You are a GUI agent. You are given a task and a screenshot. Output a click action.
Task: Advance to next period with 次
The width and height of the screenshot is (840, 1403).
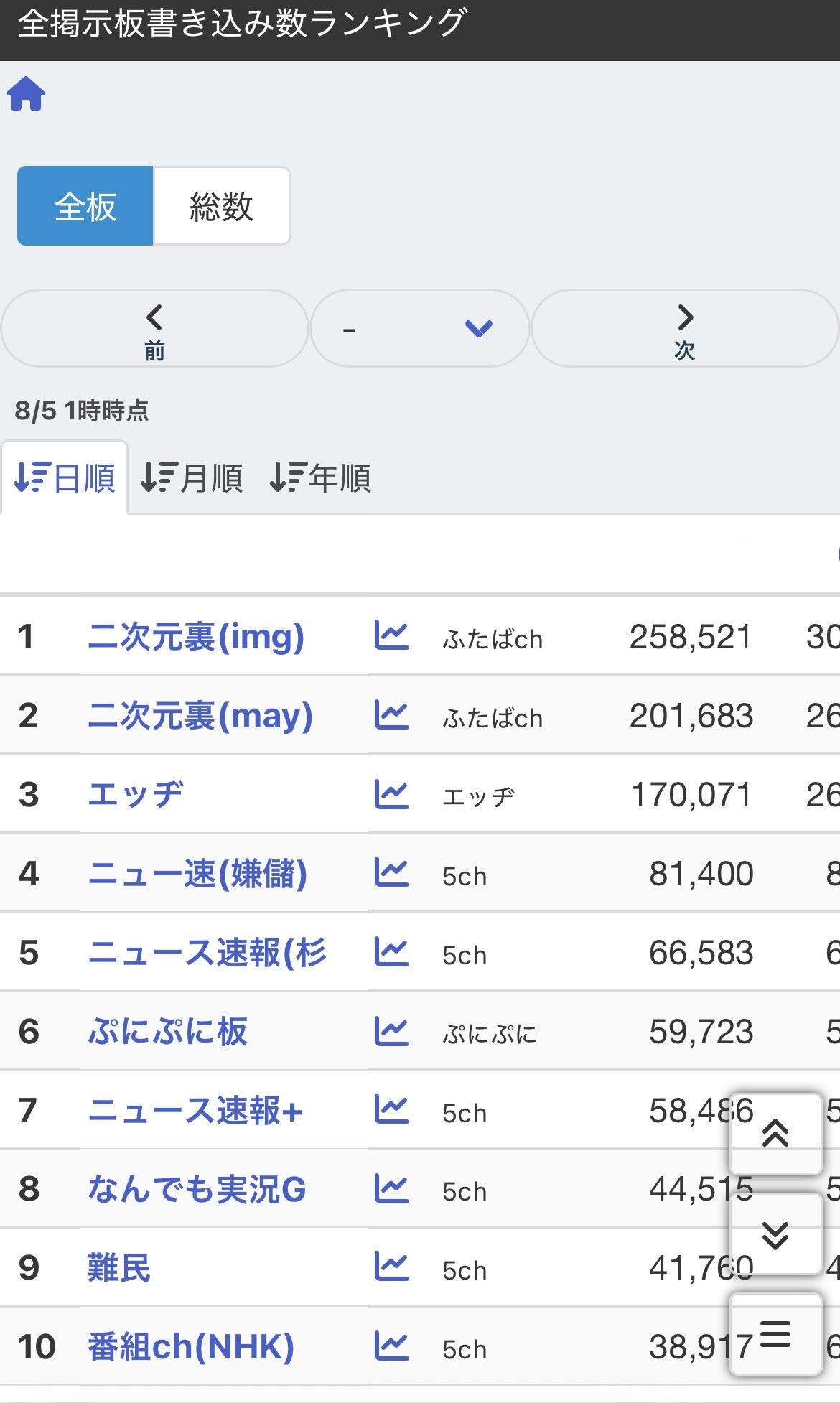685,328
